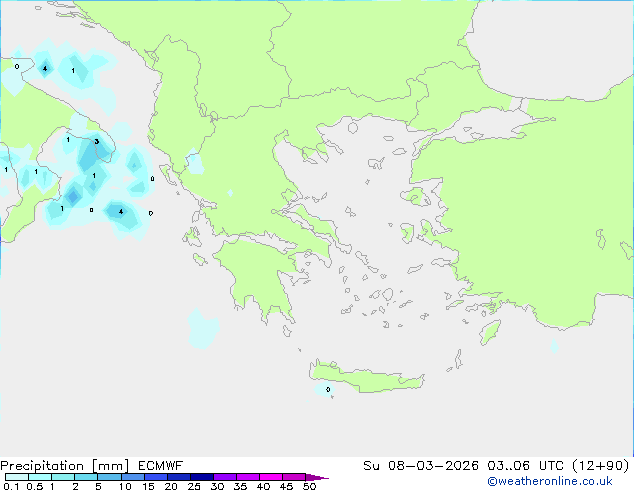Screen dimensions: 634x490
Task: Click the 'Su 08-03-2026' date text
Action: coord(421,466)
